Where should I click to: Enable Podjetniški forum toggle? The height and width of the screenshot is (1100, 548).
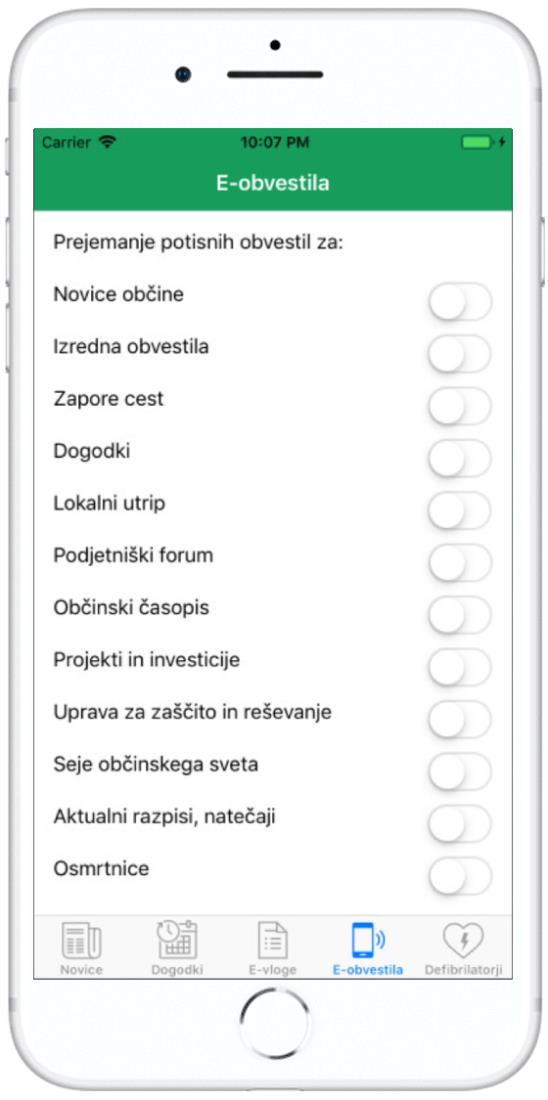pyautogui.click(x=460, y=563)
